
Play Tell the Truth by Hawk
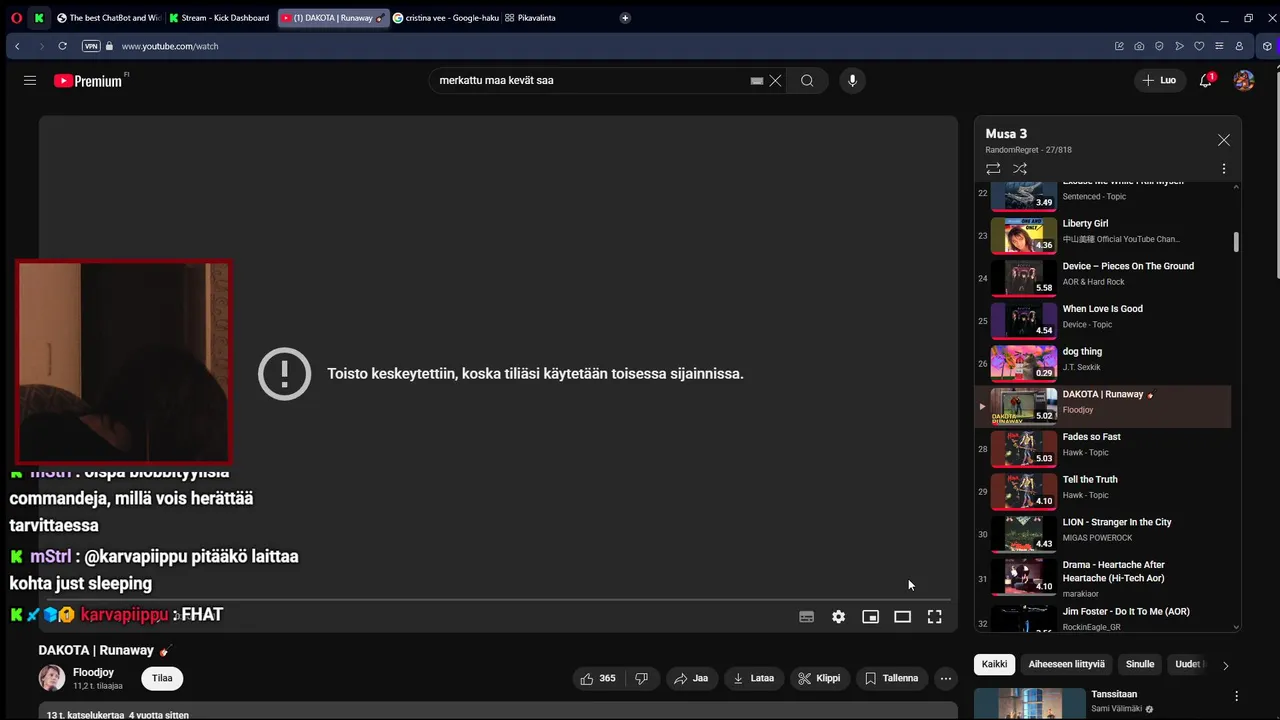coord(1102,492)
